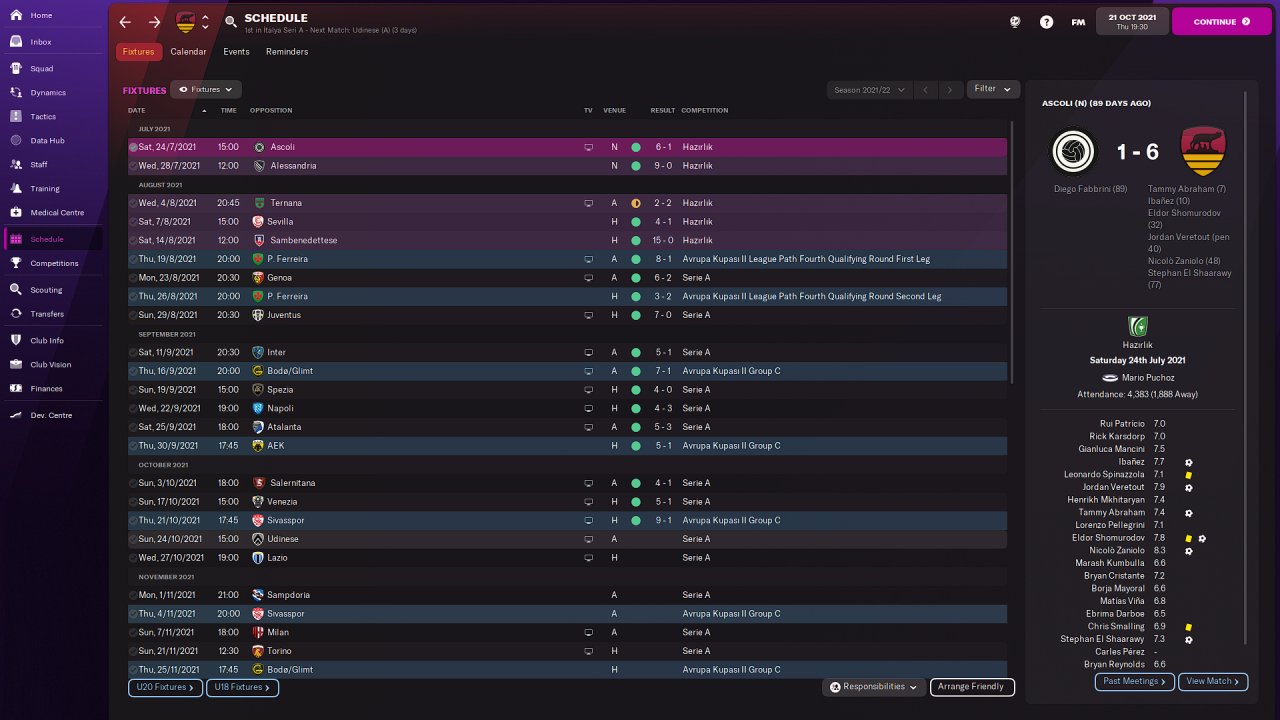
Task: Click the club badge beside the Schedule title
Action: click(186, 22)
